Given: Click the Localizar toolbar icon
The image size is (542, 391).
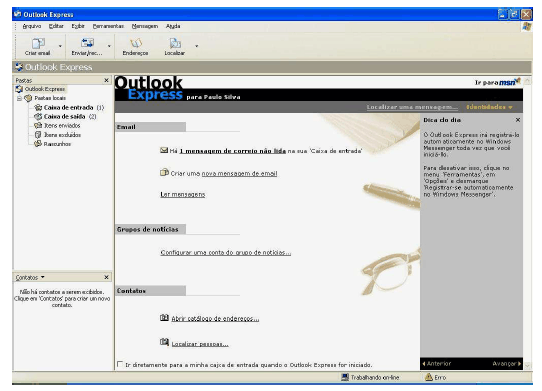Looking at the screenshot, I should 175,43.
